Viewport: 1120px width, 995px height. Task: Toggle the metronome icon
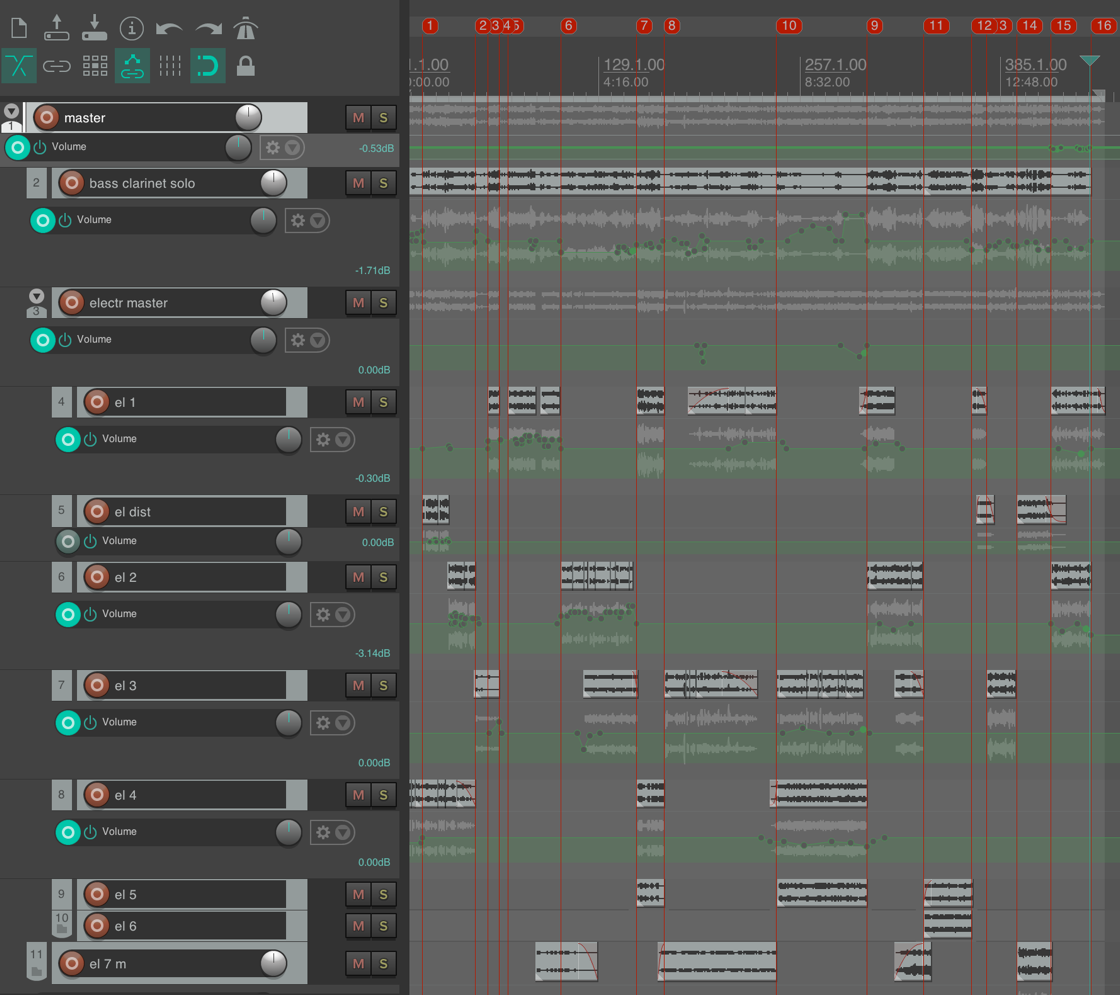click(246, 29)
